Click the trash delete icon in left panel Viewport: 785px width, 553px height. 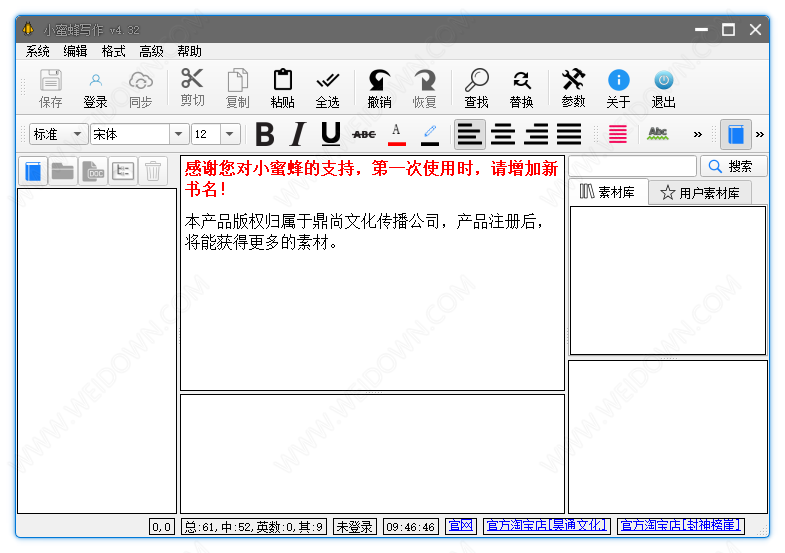coord(153,171)
